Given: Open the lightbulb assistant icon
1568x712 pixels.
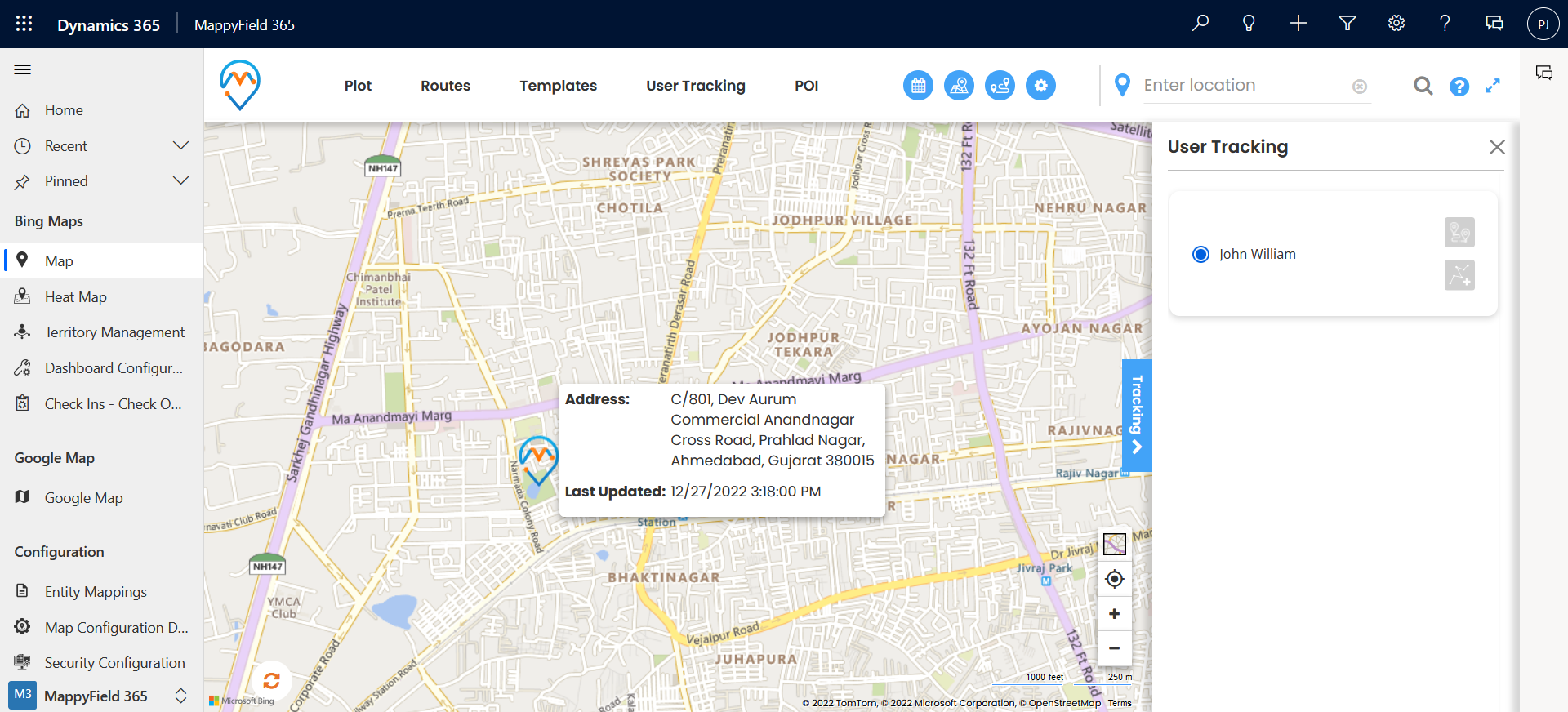Looking at the screenshot, I should tap(1249, 24).
